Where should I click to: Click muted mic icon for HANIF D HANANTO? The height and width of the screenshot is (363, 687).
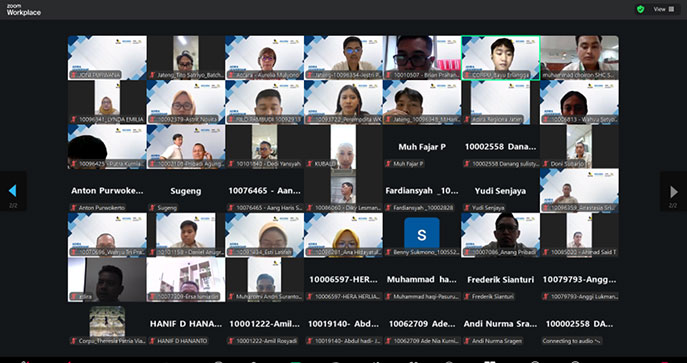point(152,341)
